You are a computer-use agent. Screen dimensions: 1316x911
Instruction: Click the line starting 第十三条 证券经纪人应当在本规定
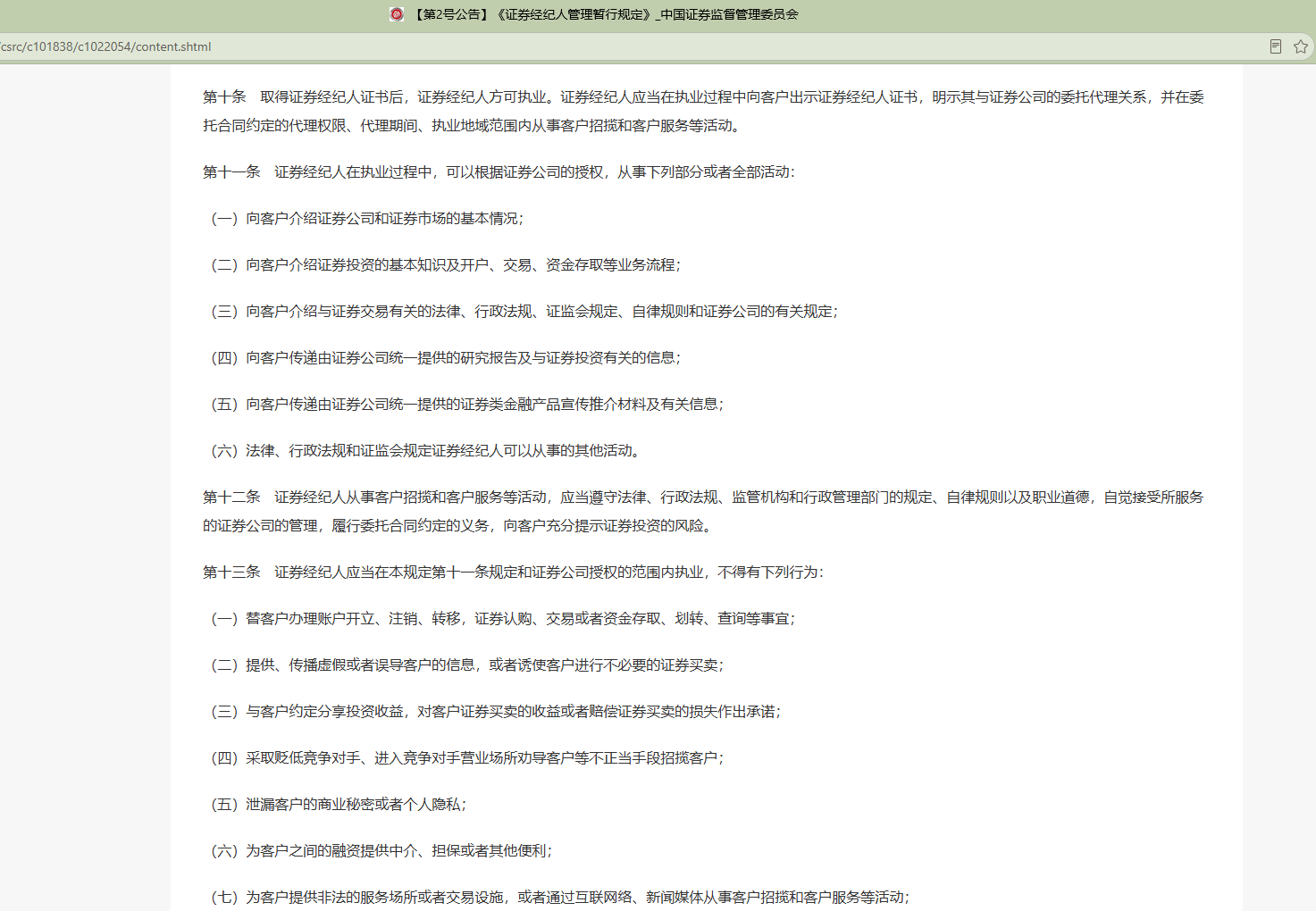click(513, 572)
